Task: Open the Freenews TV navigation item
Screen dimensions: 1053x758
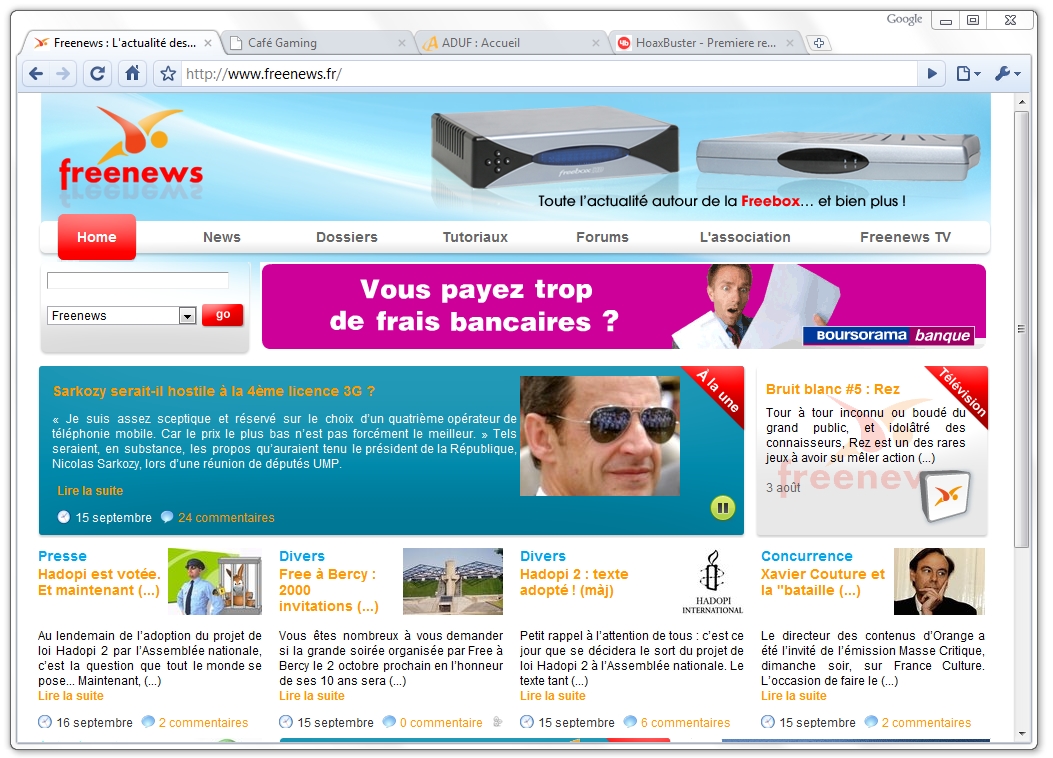Action: click(905, 237)
